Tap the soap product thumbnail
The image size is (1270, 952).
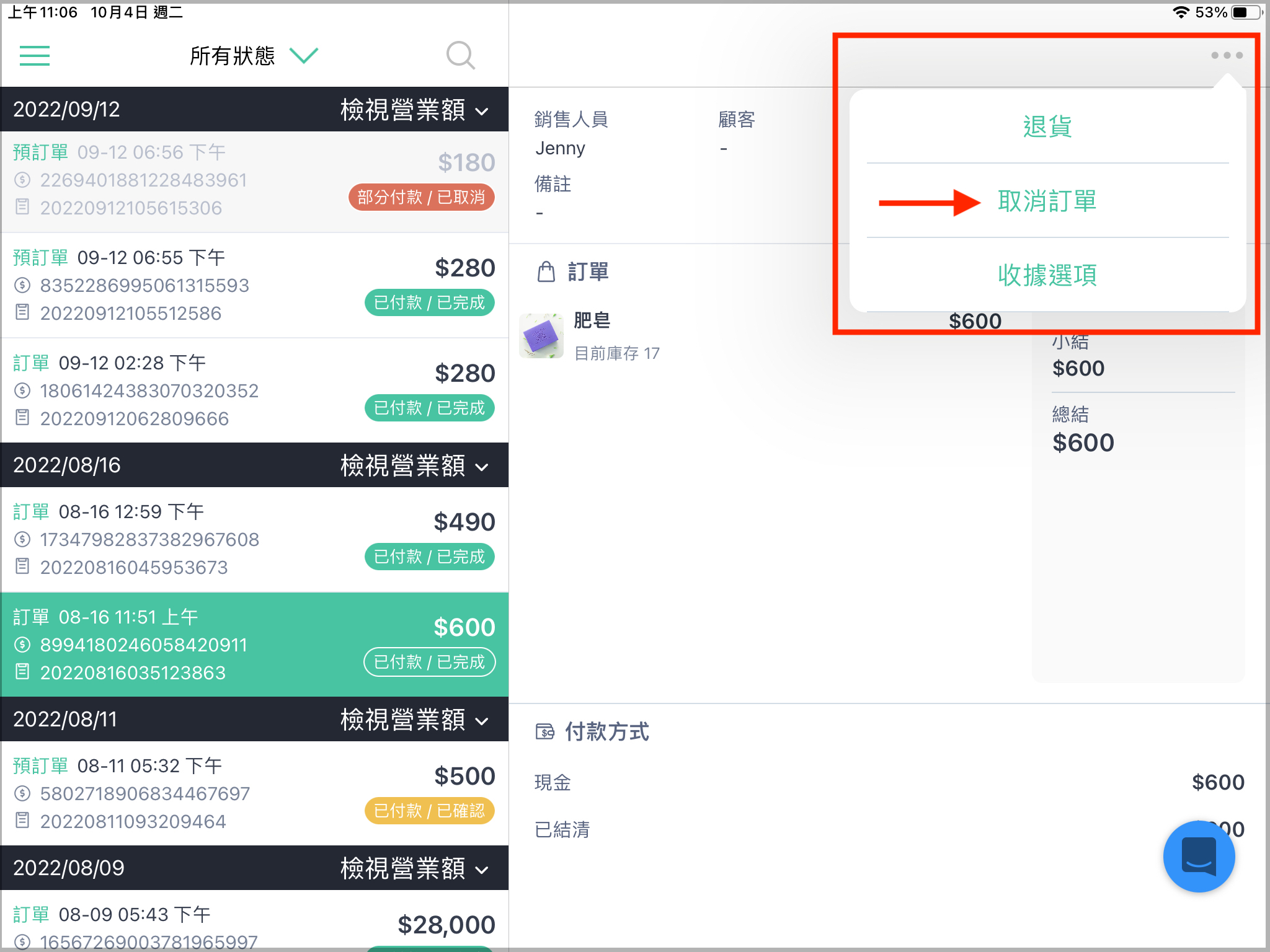pyautogui.click(x=541, y=336)
